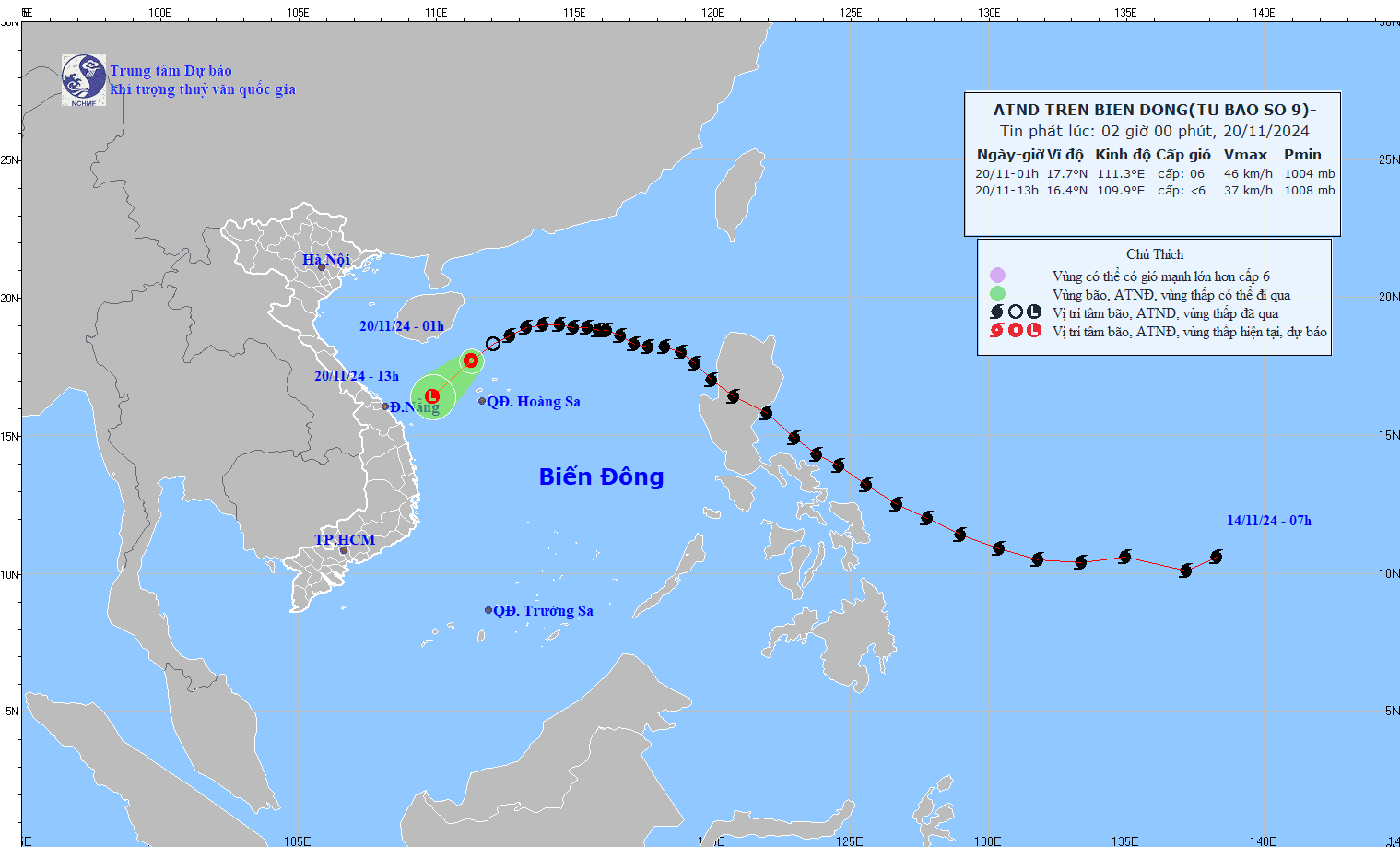Click the 'Cấp gió' column header
1400x847 pixels.
(1183, 155)
